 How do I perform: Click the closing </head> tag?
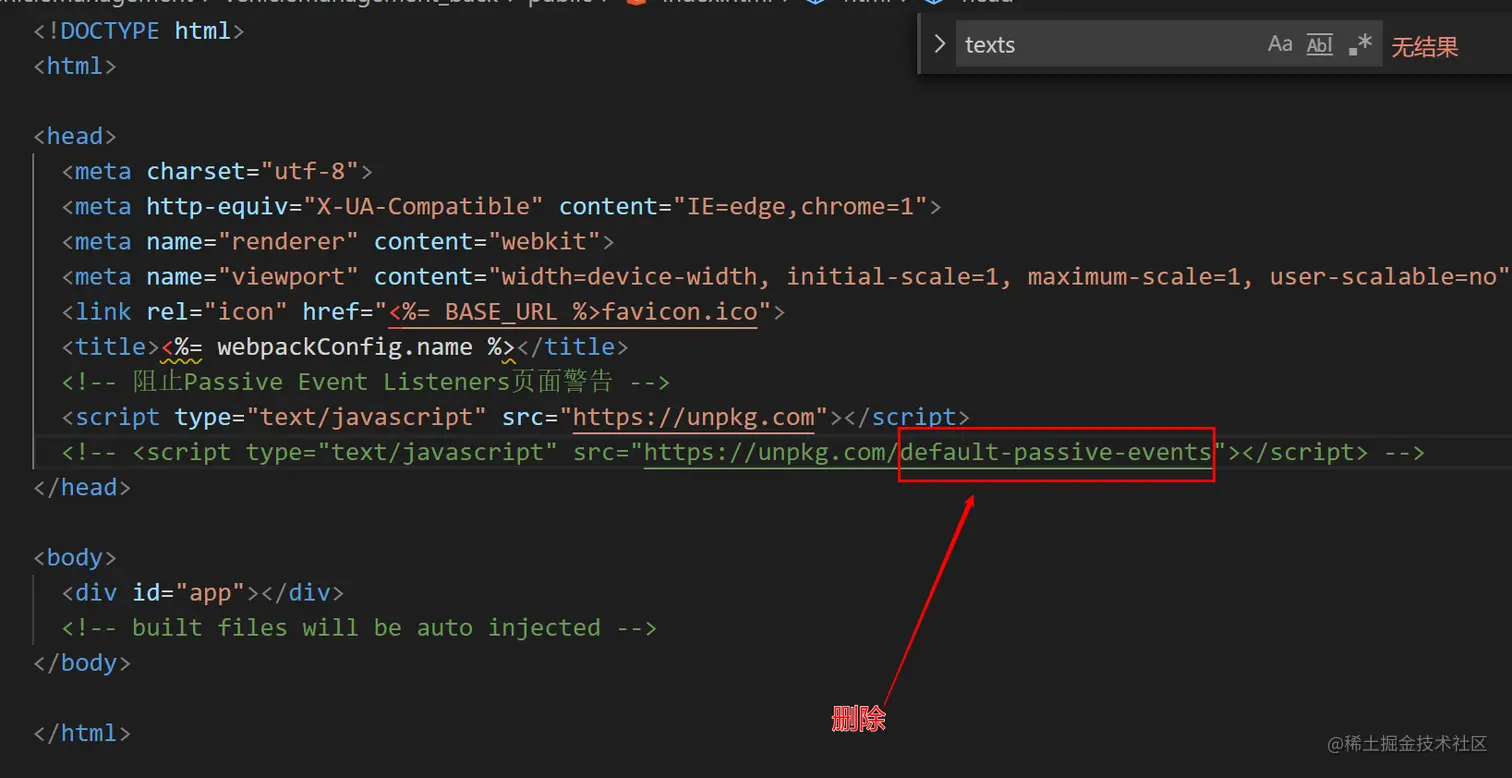click(82, 487)
